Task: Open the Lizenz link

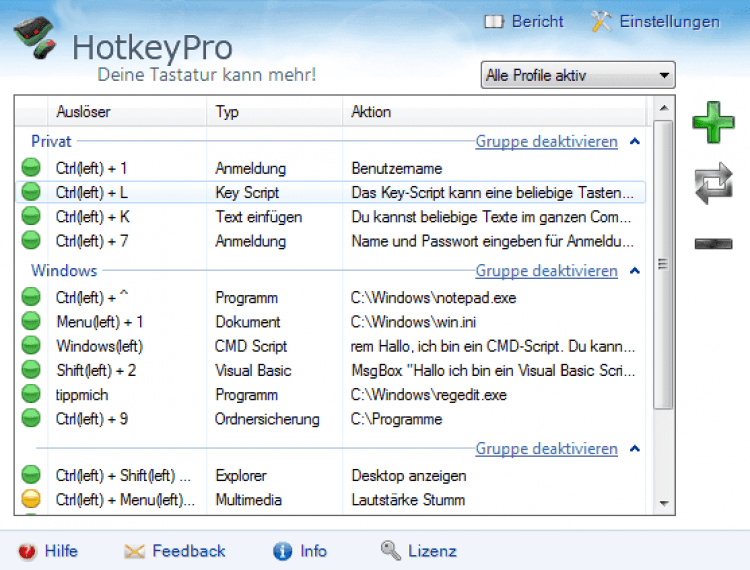Action: tap(432, 551)
